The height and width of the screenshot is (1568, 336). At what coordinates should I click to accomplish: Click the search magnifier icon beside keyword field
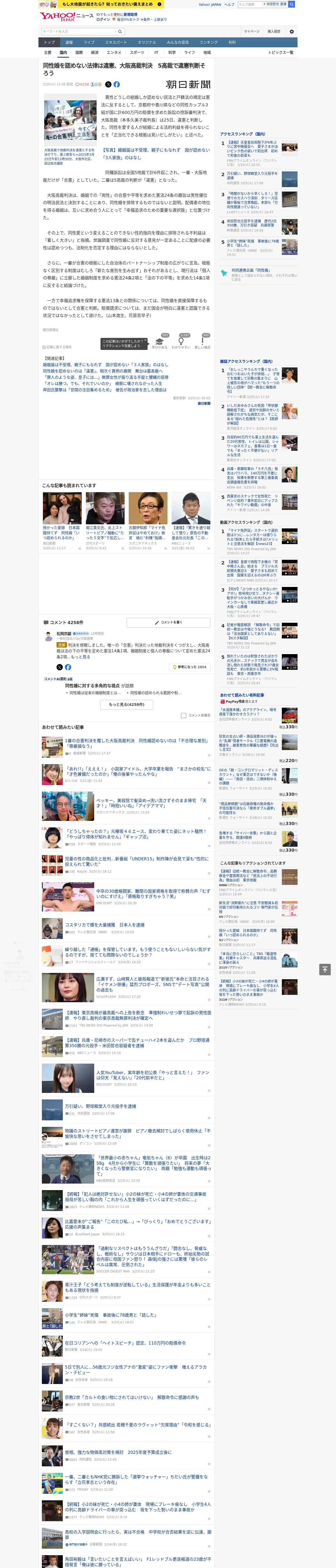120,31
